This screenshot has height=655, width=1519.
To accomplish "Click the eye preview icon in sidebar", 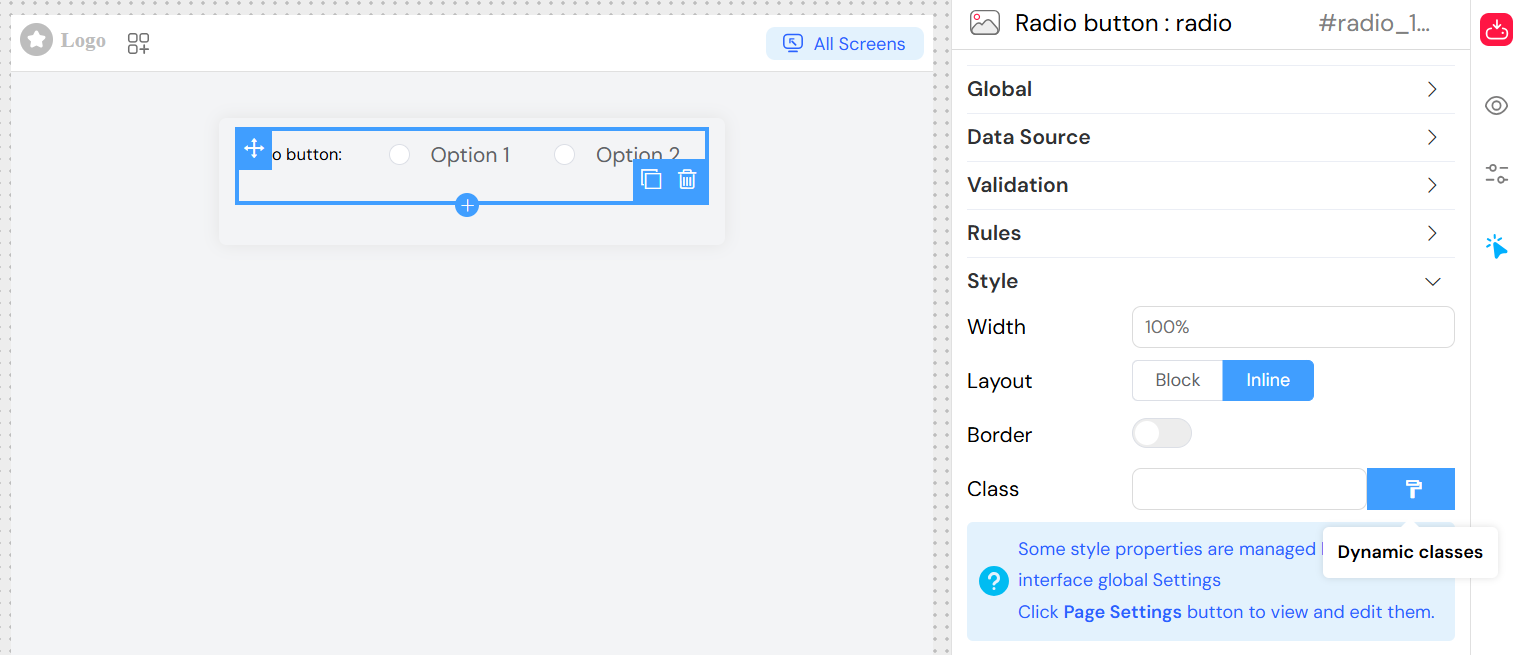I will pyautogui.click(x=1496, y=106).
